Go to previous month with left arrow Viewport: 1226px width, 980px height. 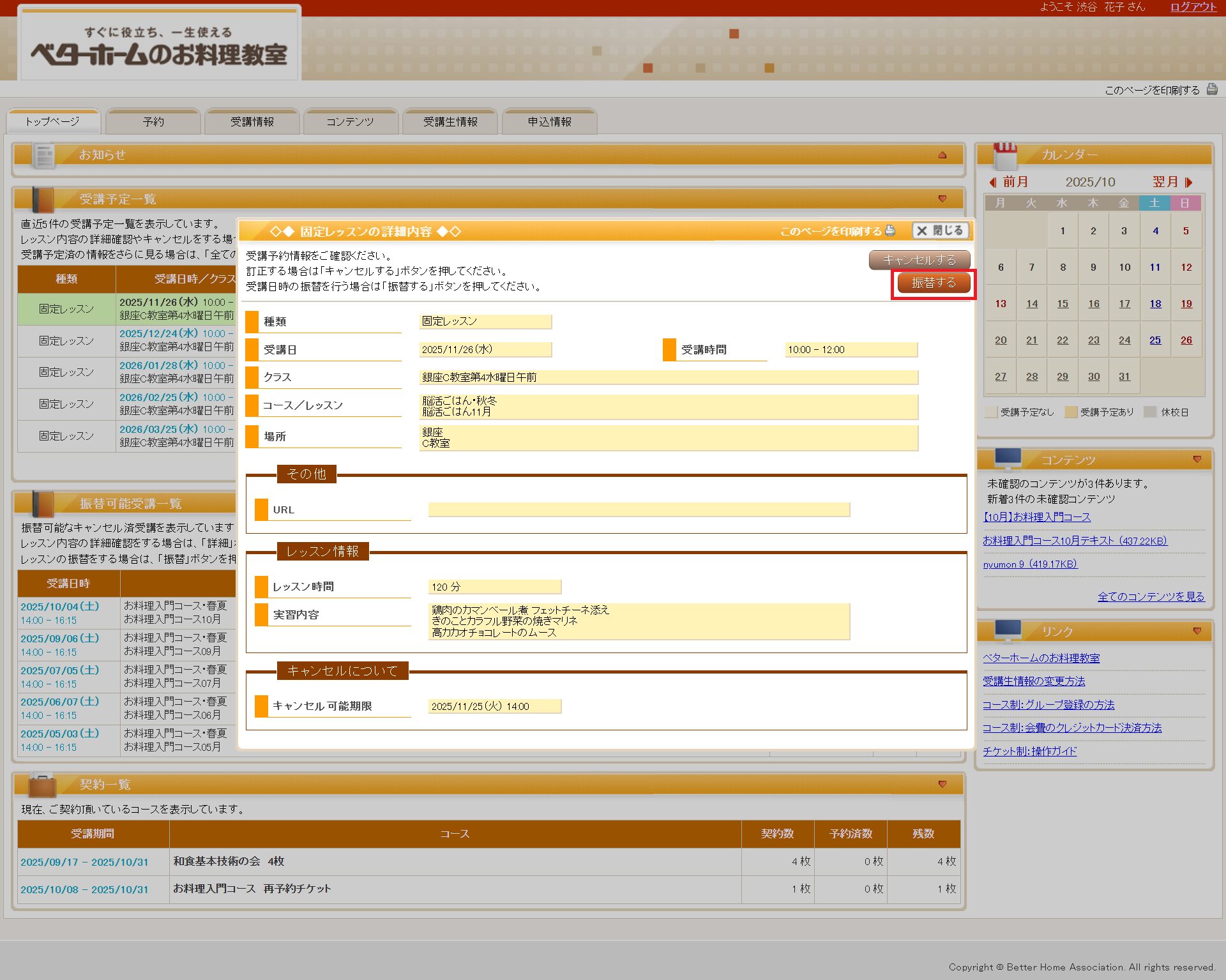pyautogui.click(x=993, y=182)
